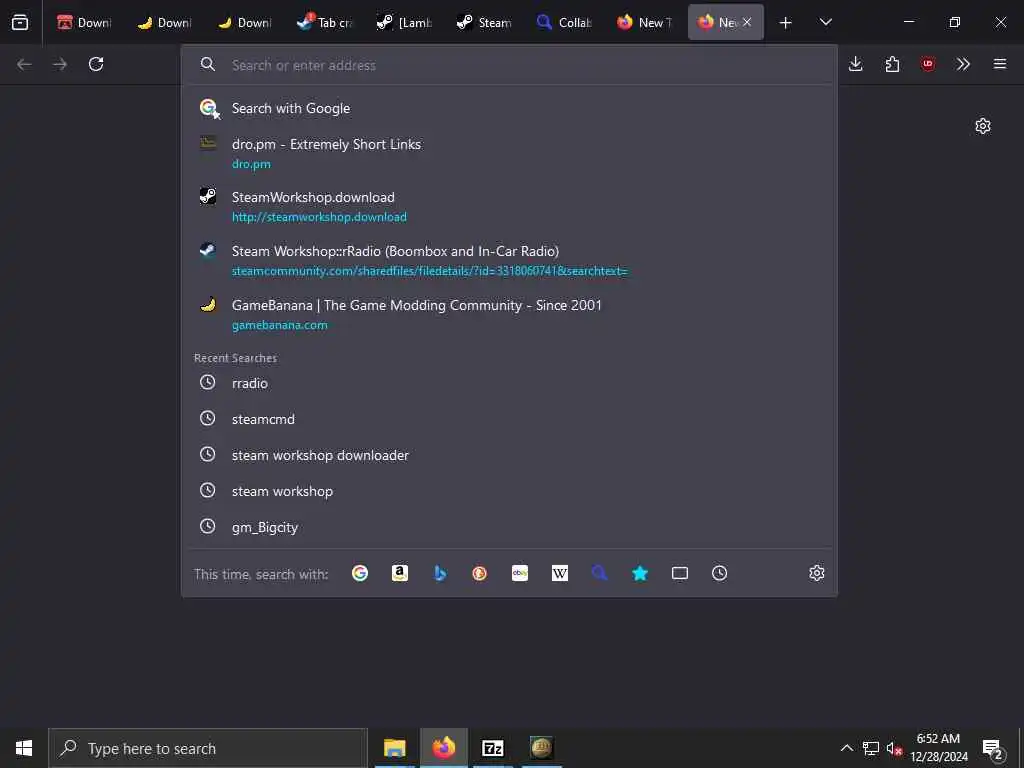1024x768 pixels.
Task: Switch to the Tab cr tab
Action: pos(325,22)
